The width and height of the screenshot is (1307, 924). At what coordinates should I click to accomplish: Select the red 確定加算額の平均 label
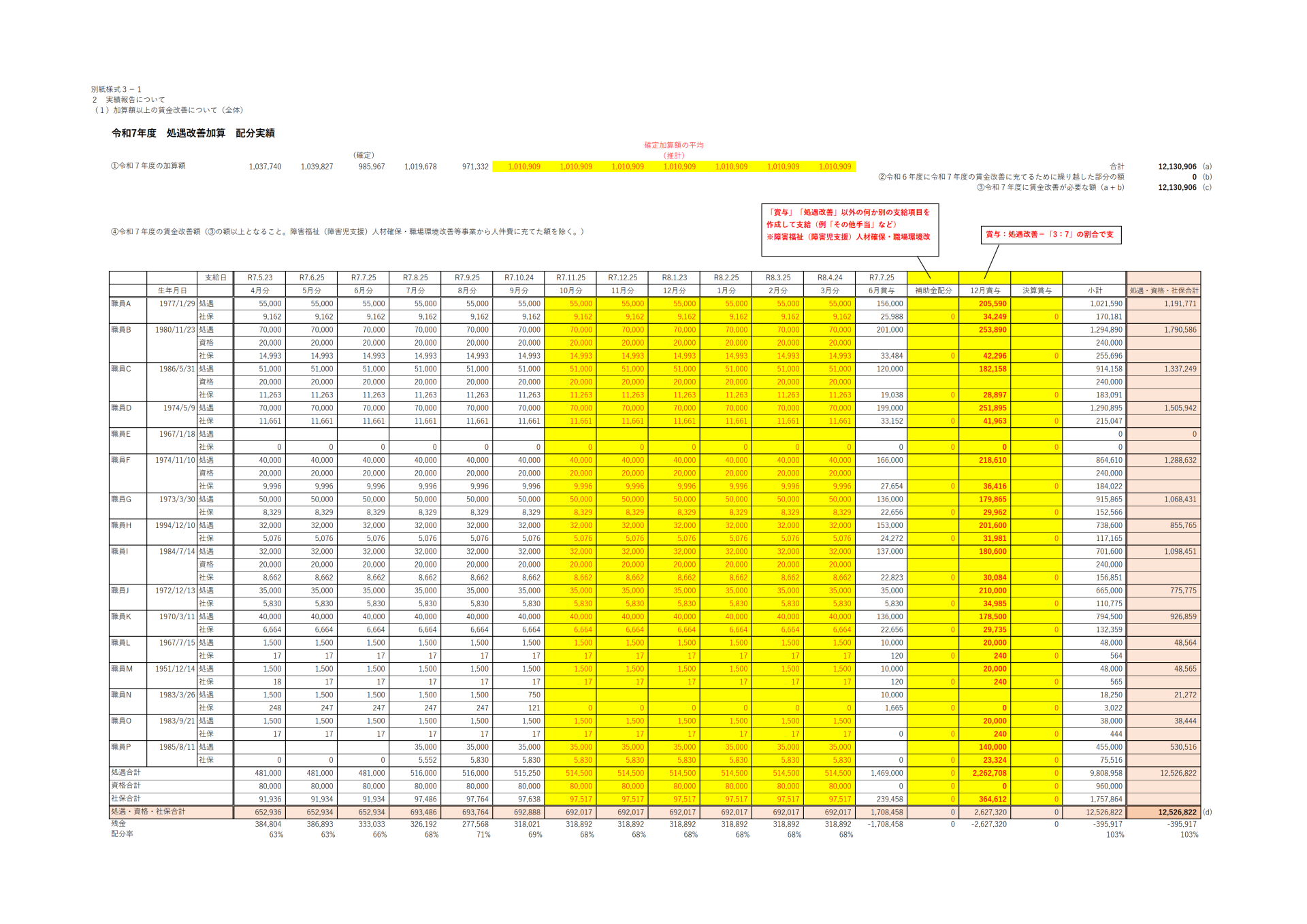pos(673,145)
